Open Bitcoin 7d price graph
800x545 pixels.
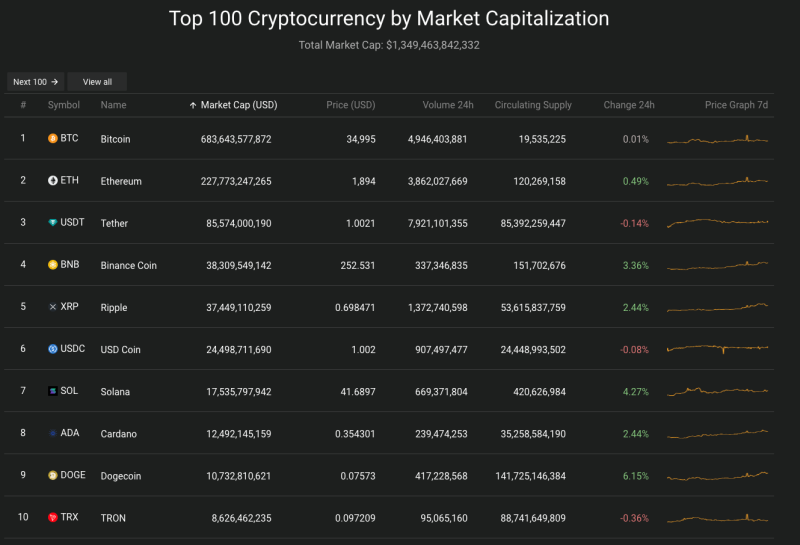[x=717, y=139]
